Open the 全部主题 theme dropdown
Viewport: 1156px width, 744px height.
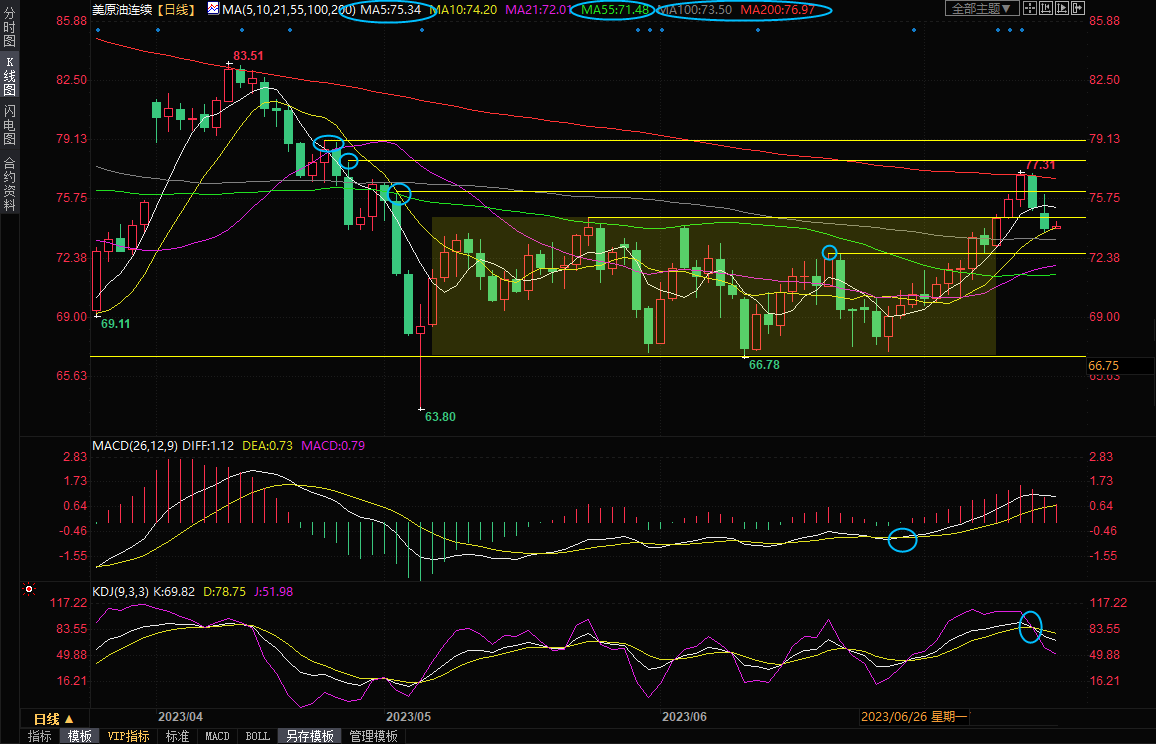[x=981, y=9]
